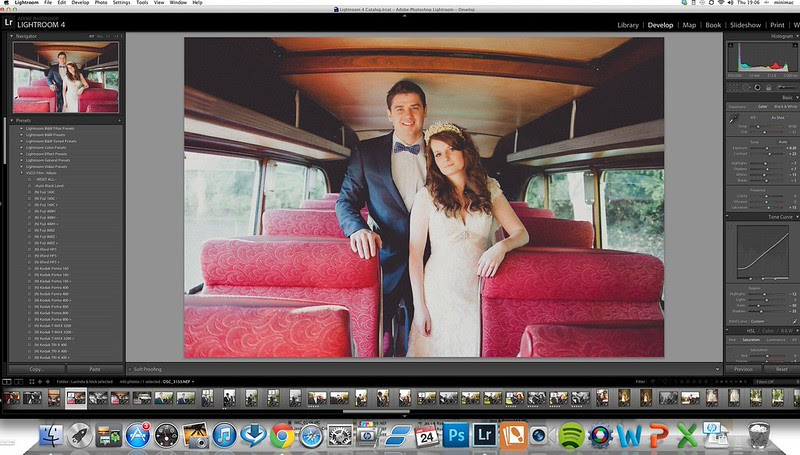
Task: Collapse VSCO Film Nikon preset folder
Action: (21, 173)
